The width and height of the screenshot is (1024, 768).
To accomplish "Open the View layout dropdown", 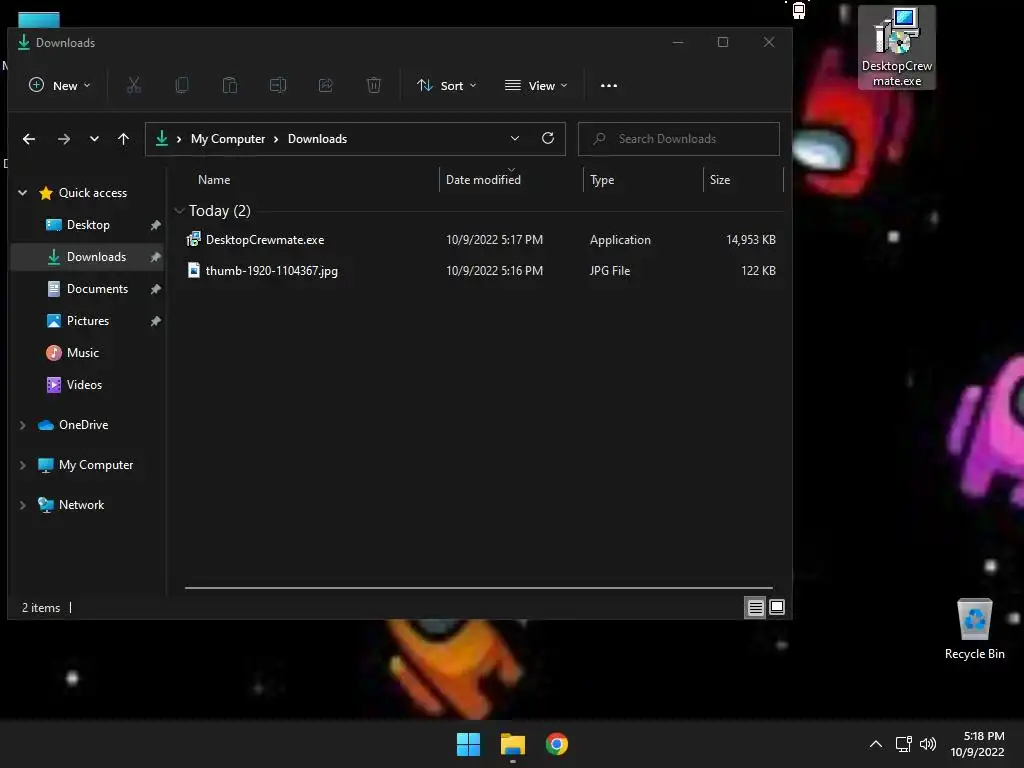I will tap(536, 86).
